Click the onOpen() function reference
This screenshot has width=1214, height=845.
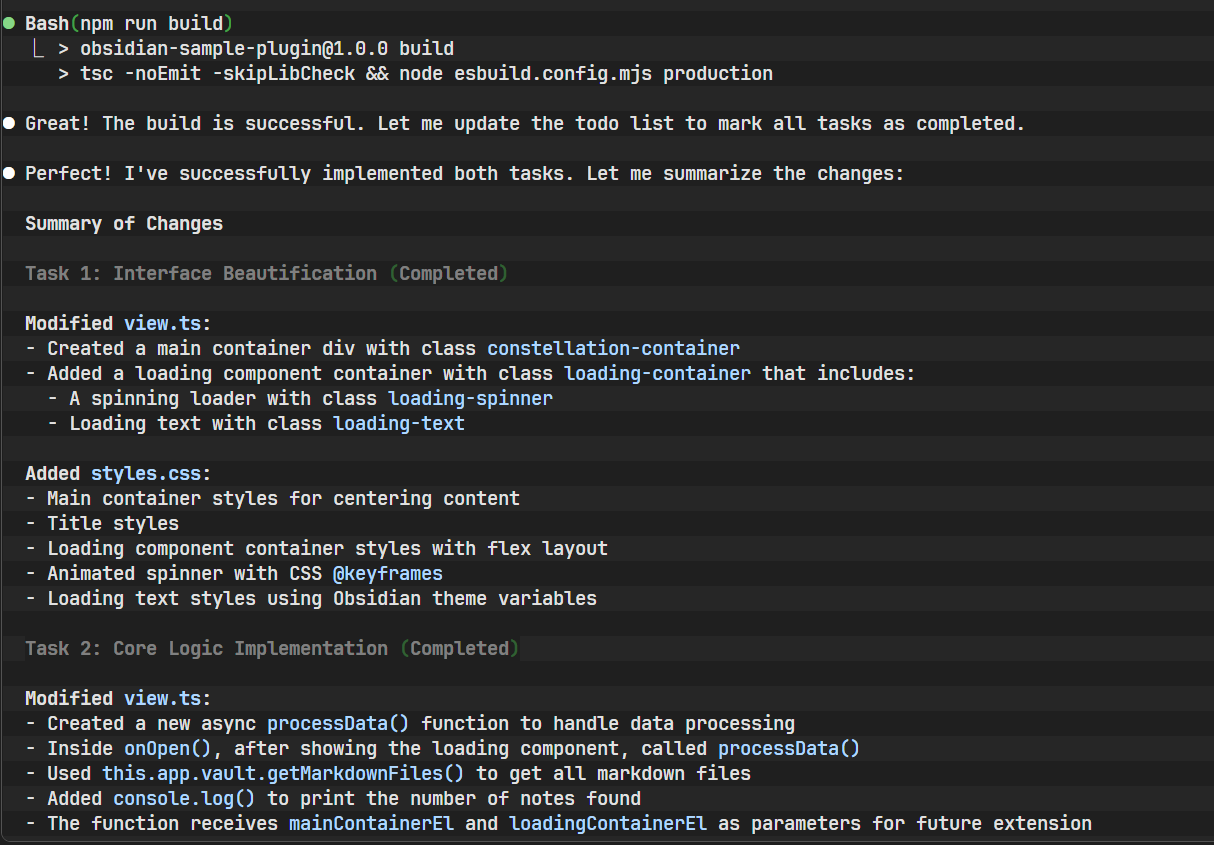click(168, 748)
